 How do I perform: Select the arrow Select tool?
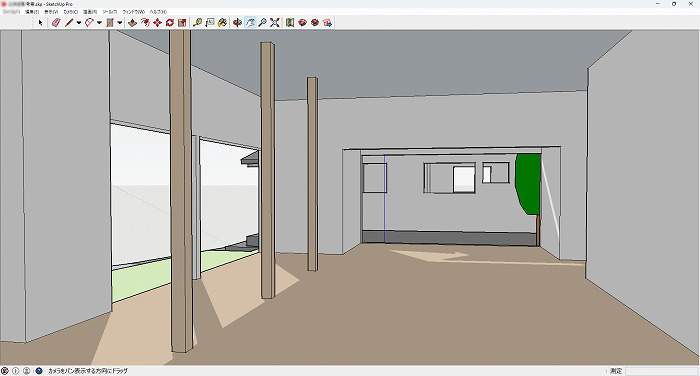tap(41, 22)
